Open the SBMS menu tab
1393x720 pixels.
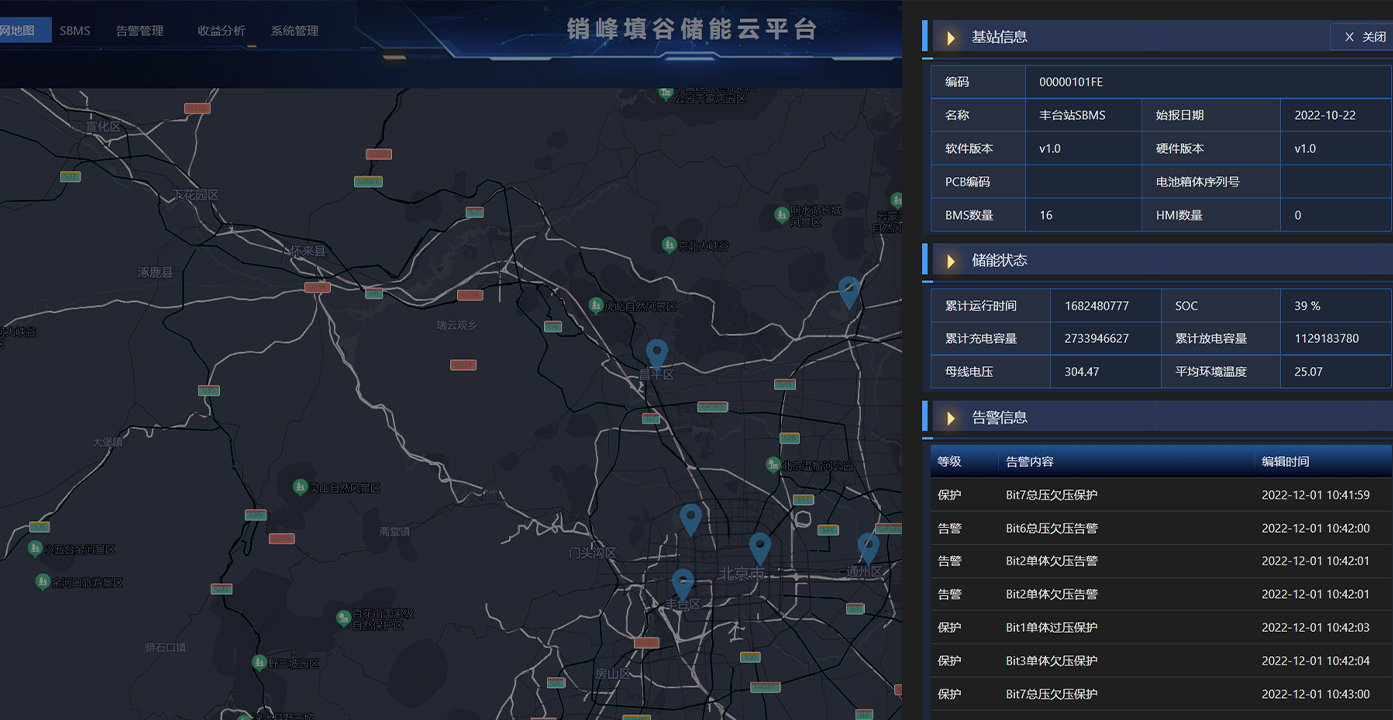click(x=75, y=31)
